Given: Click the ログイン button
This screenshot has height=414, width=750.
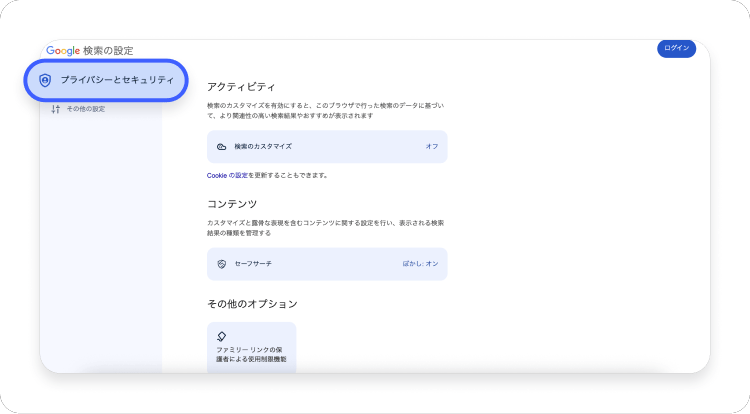Looking at the screenshot, I should click(x=676, y=48).
